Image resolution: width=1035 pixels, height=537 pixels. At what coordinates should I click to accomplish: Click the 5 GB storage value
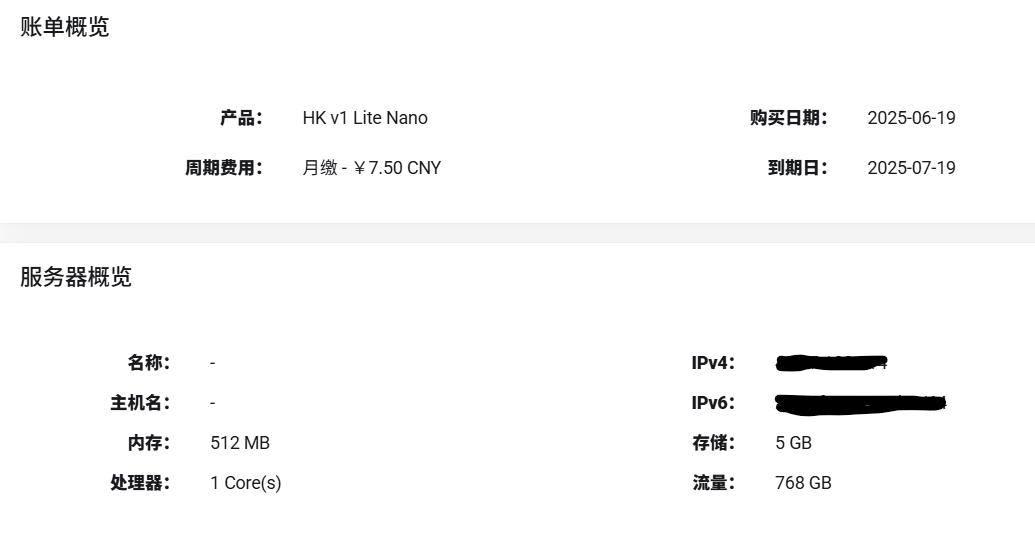pos(793,443)
